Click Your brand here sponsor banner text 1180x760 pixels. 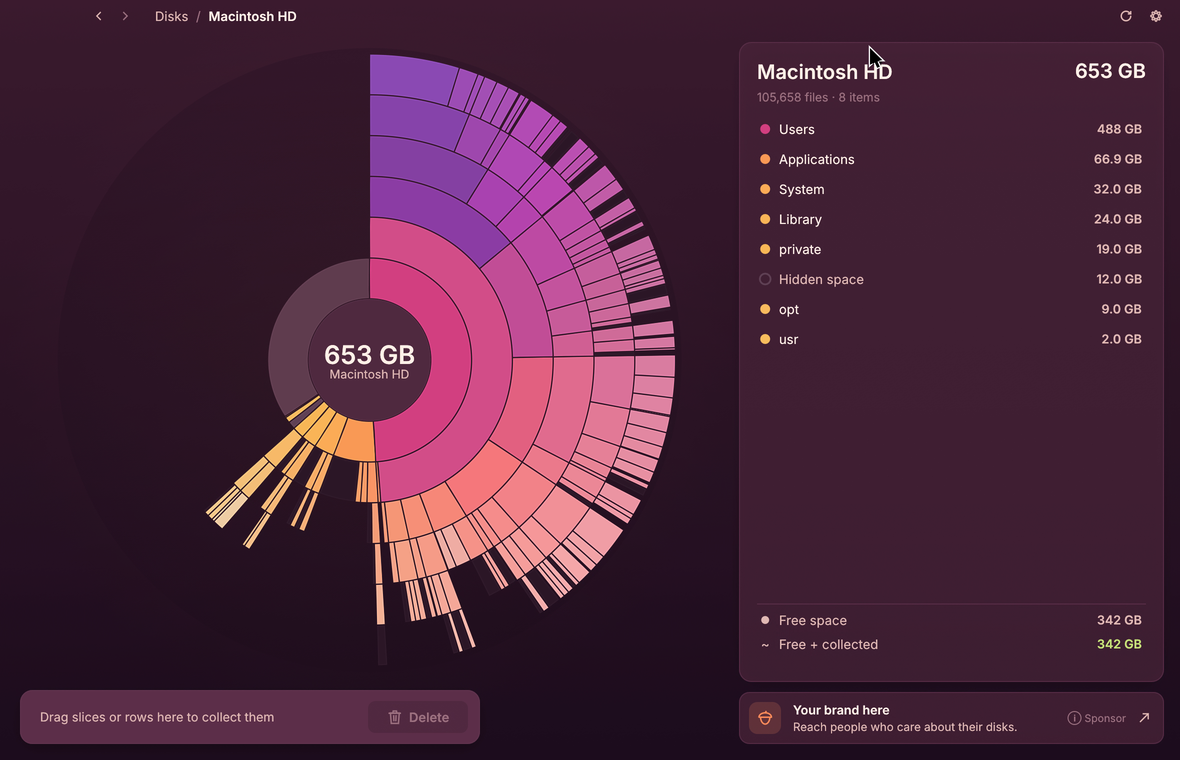coord(841,710)
